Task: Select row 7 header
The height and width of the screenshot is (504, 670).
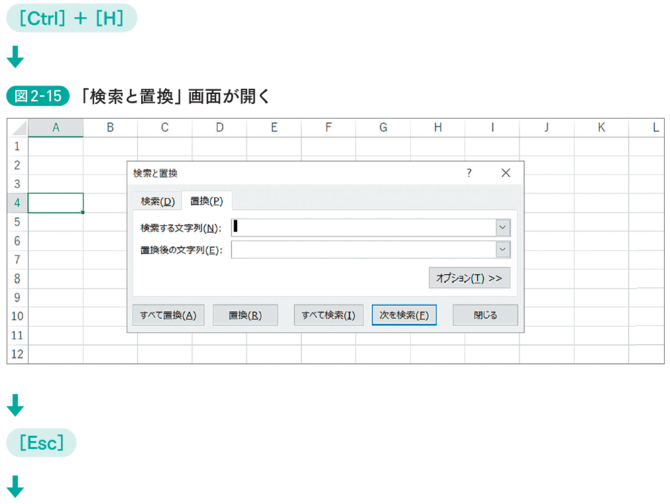Action: tap(18, 260)
